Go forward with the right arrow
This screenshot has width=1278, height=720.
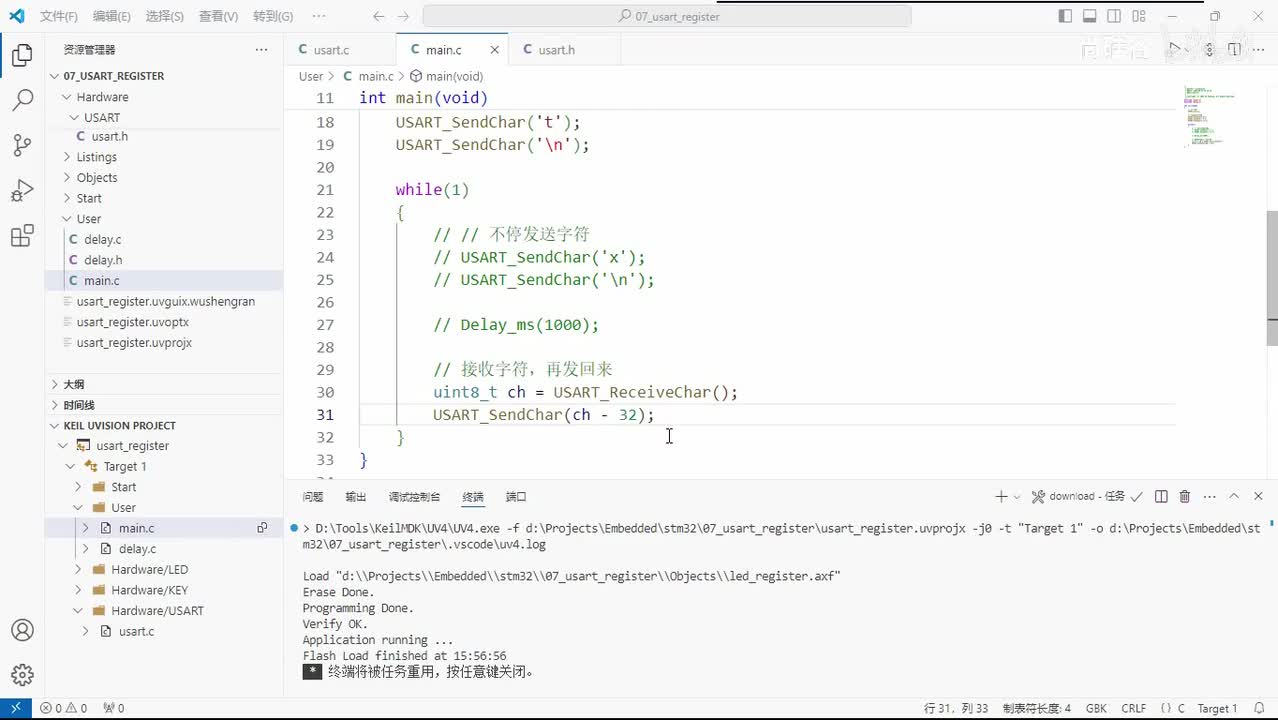[403, 16]
